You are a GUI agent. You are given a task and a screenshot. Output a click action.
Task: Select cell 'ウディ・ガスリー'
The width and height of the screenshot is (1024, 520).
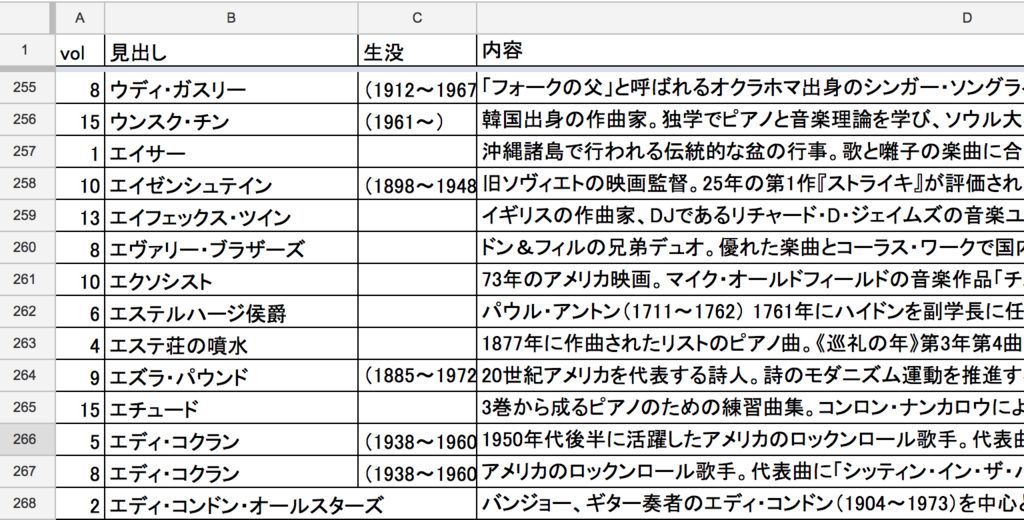pos(231,87)
